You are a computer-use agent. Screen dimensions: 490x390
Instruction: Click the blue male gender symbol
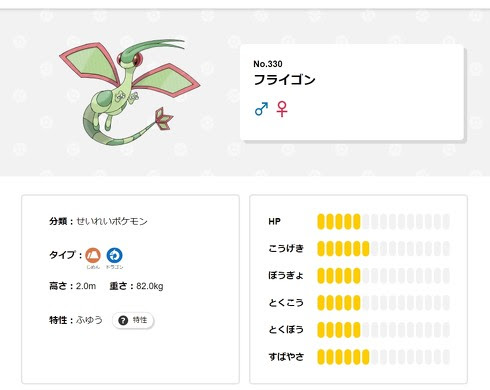(x=261, y=109)
